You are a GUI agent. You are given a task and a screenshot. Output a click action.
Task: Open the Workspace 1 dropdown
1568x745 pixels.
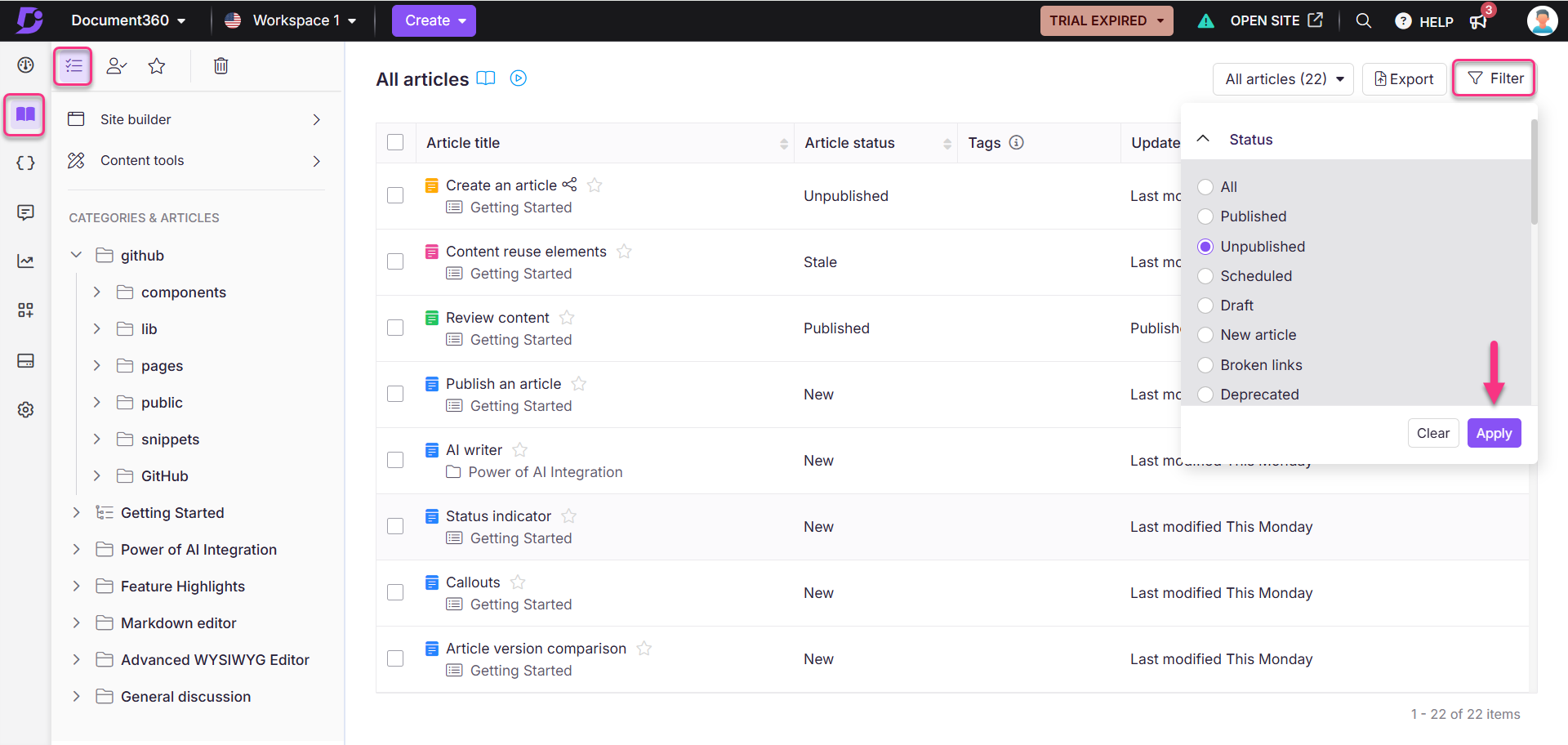coord(291,20)
